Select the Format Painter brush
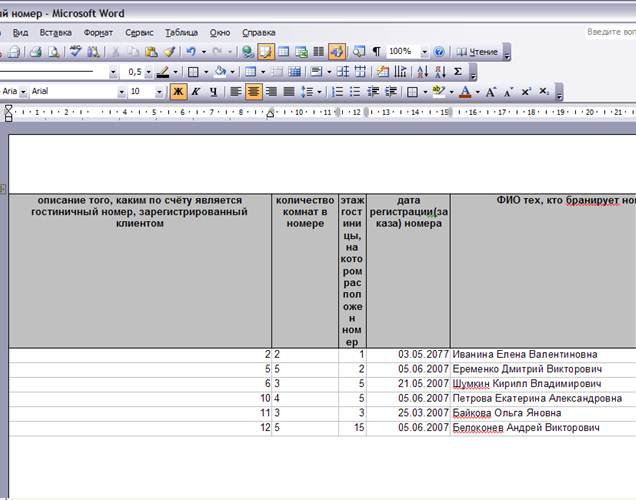The height and width of the screenshot is (500, 636). coord(170,52)
